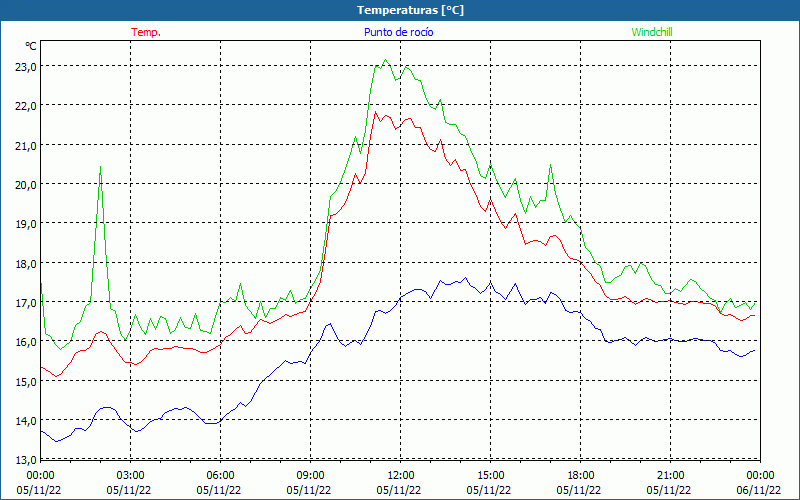Click the 06/11/22 date label

[x=759, y=490]
